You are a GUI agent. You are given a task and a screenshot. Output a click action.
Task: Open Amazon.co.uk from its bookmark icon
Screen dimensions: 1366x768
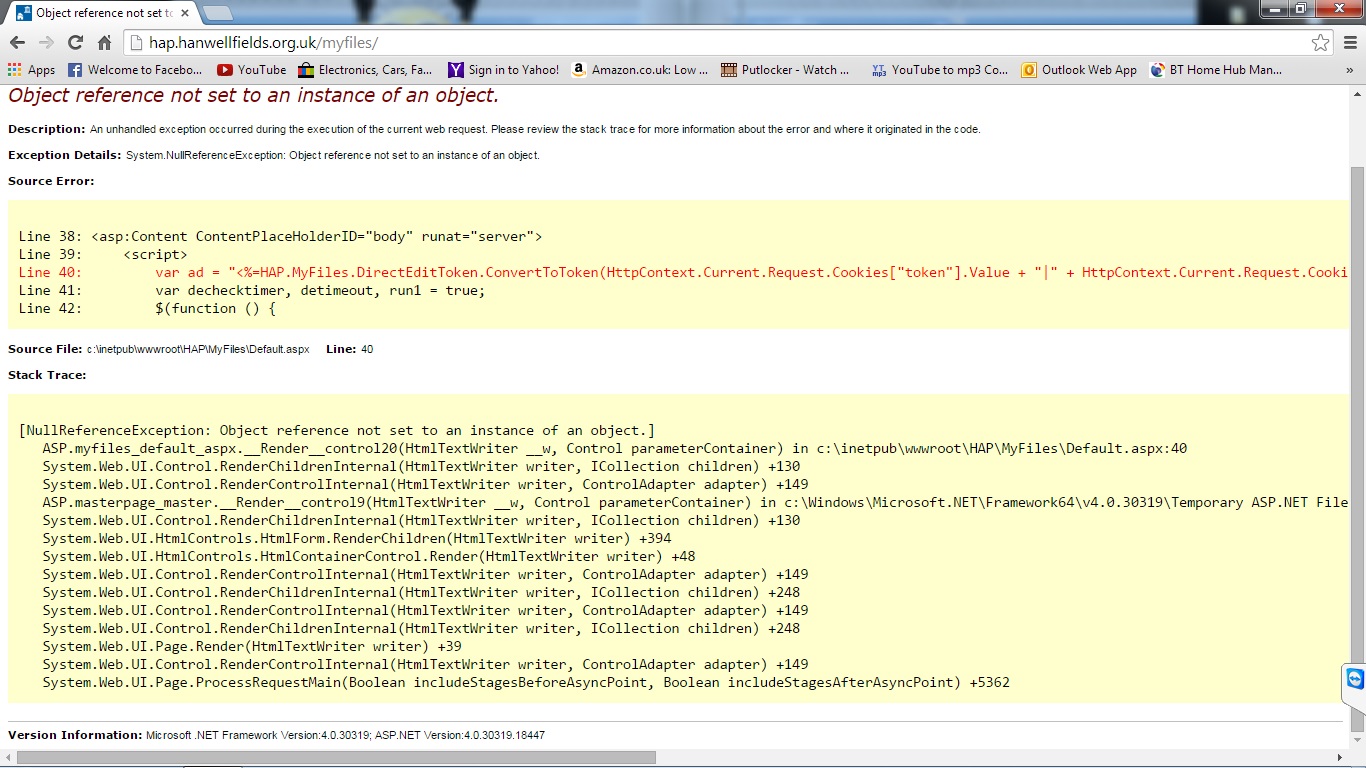(578, 69)
